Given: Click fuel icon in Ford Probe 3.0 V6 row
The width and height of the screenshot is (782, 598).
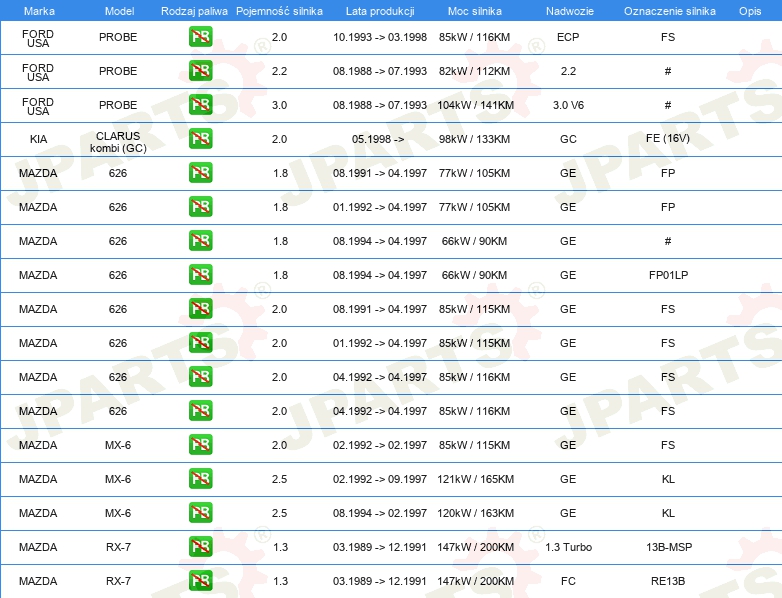Looking at the screenshot, I should [200, 105].
